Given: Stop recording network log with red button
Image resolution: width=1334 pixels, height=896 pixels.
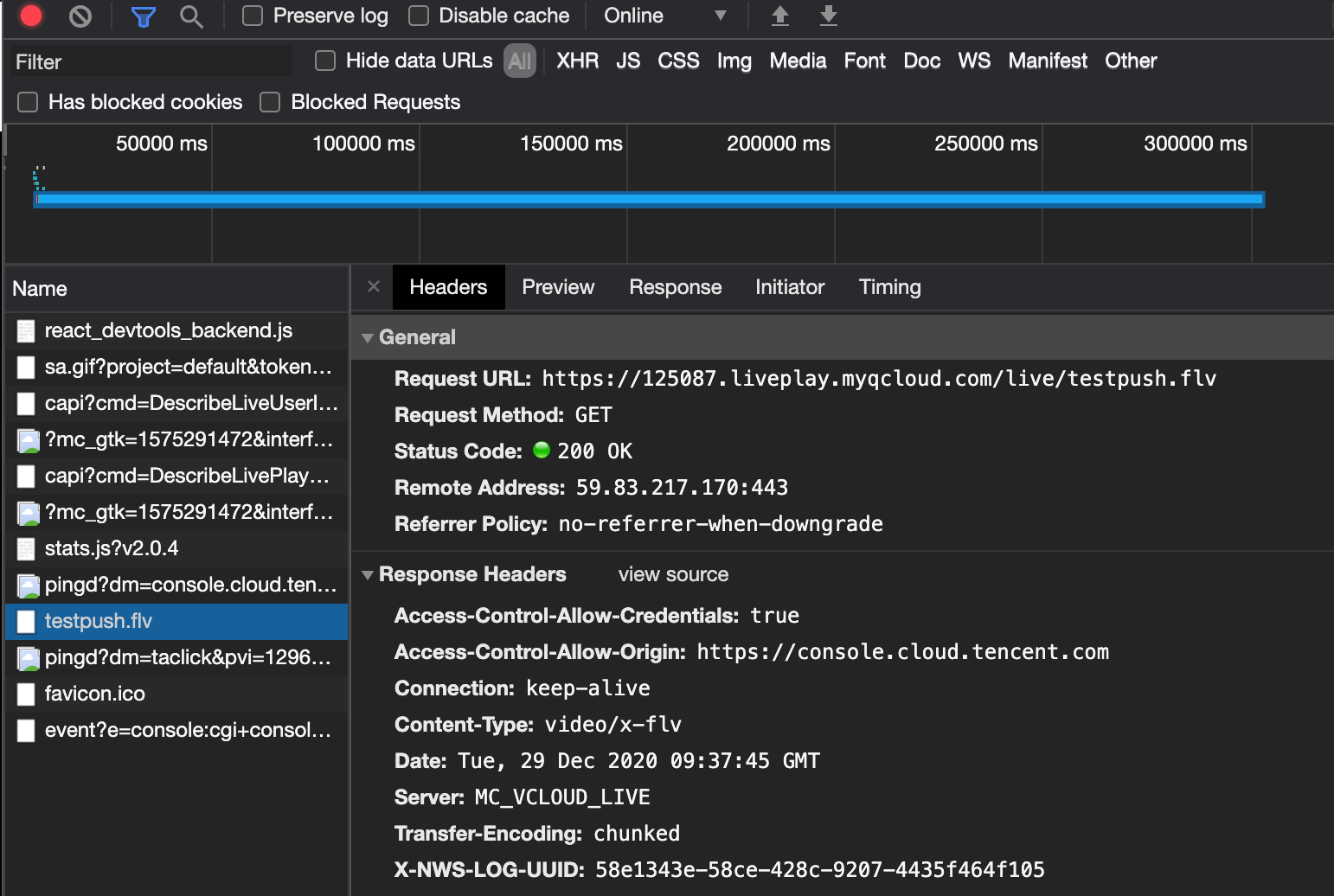Looking at the screenshot, I should [x=31, y=16].
